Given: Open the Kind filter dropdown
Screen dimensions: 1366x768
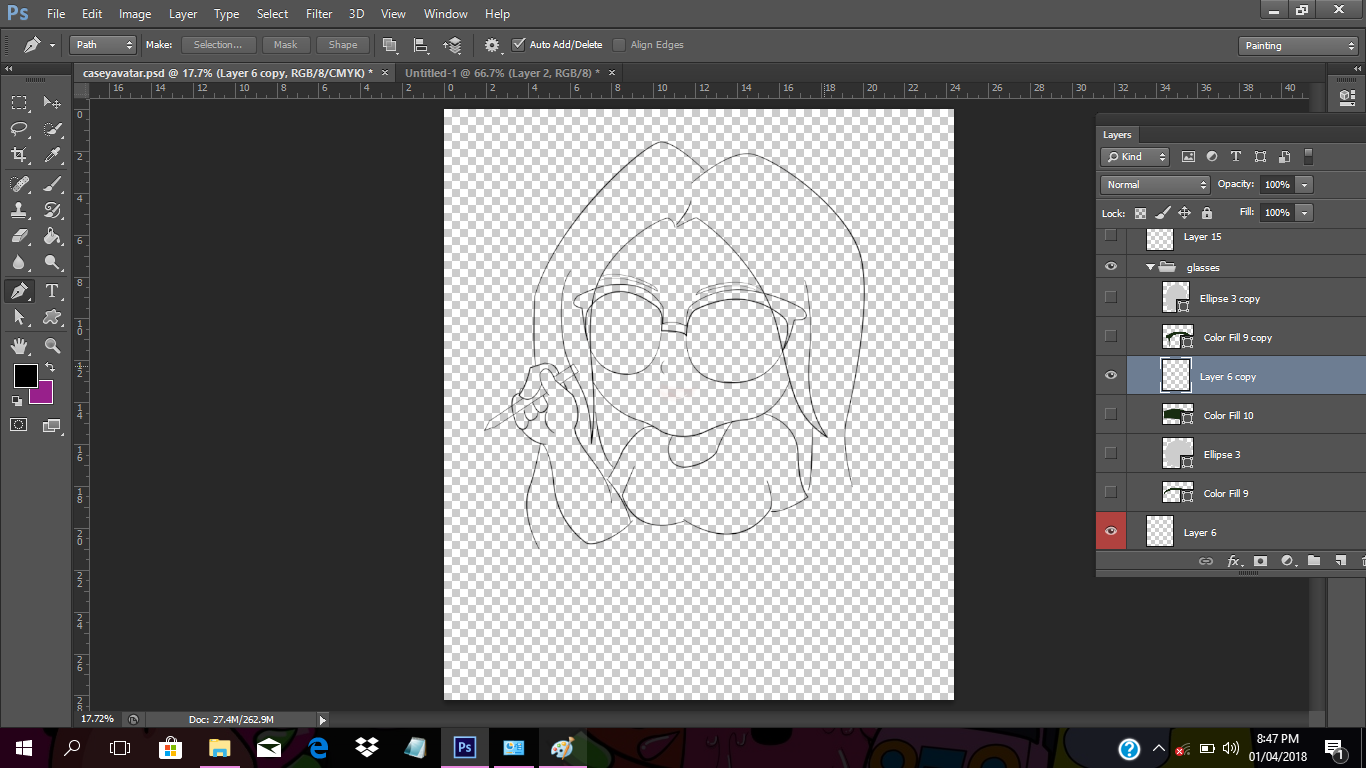Looking at the screenshot, I should (1135, 157).
